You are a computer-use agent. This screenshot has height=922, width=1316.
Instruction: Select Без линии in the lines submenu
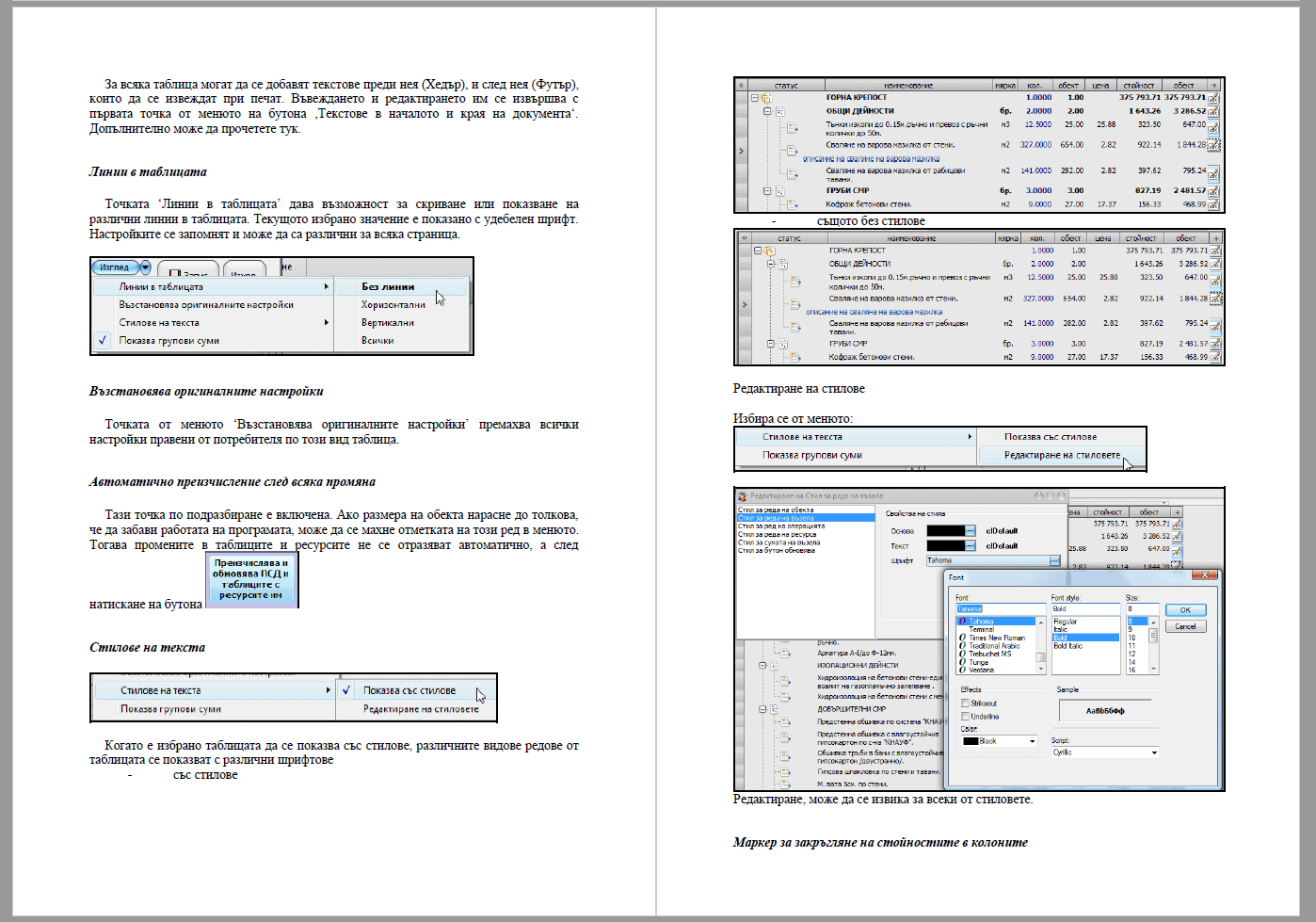(x=402, y=286)
